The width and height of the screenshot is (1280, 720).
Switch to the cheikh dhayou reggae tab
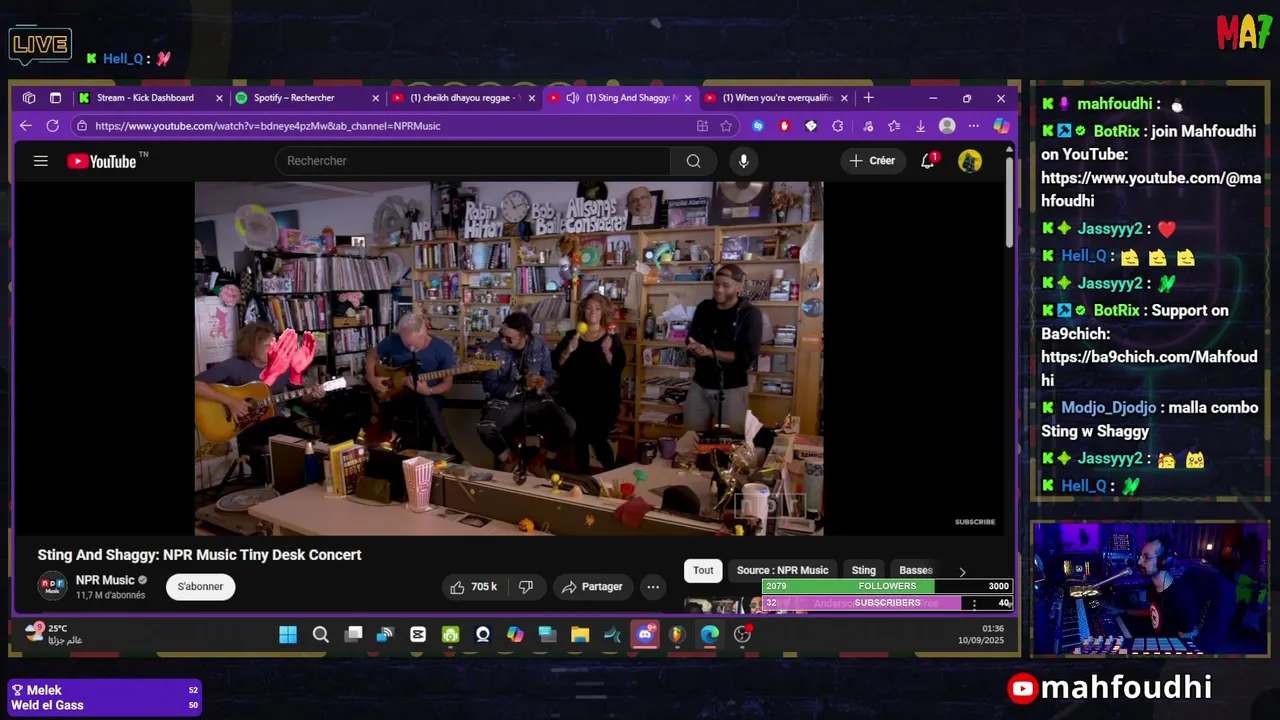(x=464, y=98)
